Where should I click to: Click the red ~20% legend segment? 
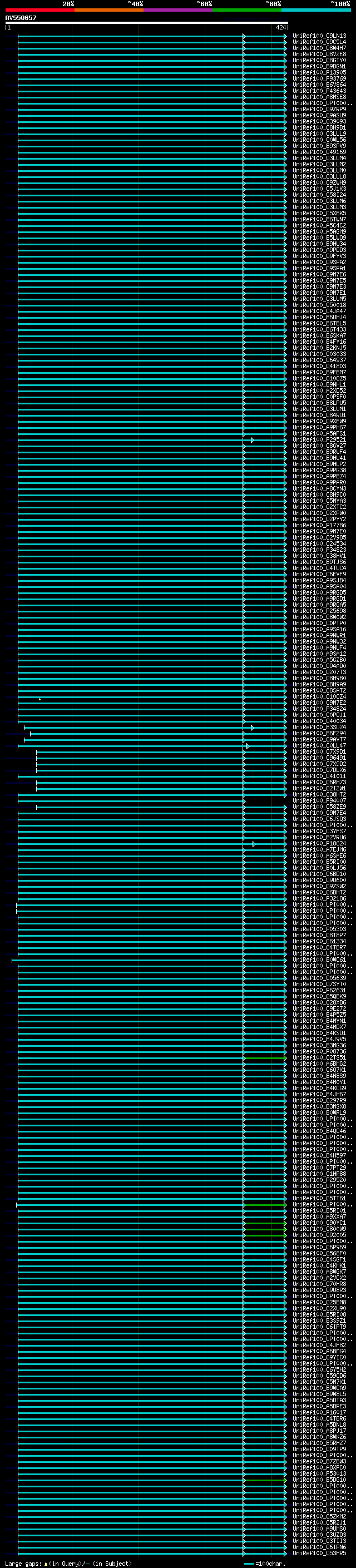(39, 10)
